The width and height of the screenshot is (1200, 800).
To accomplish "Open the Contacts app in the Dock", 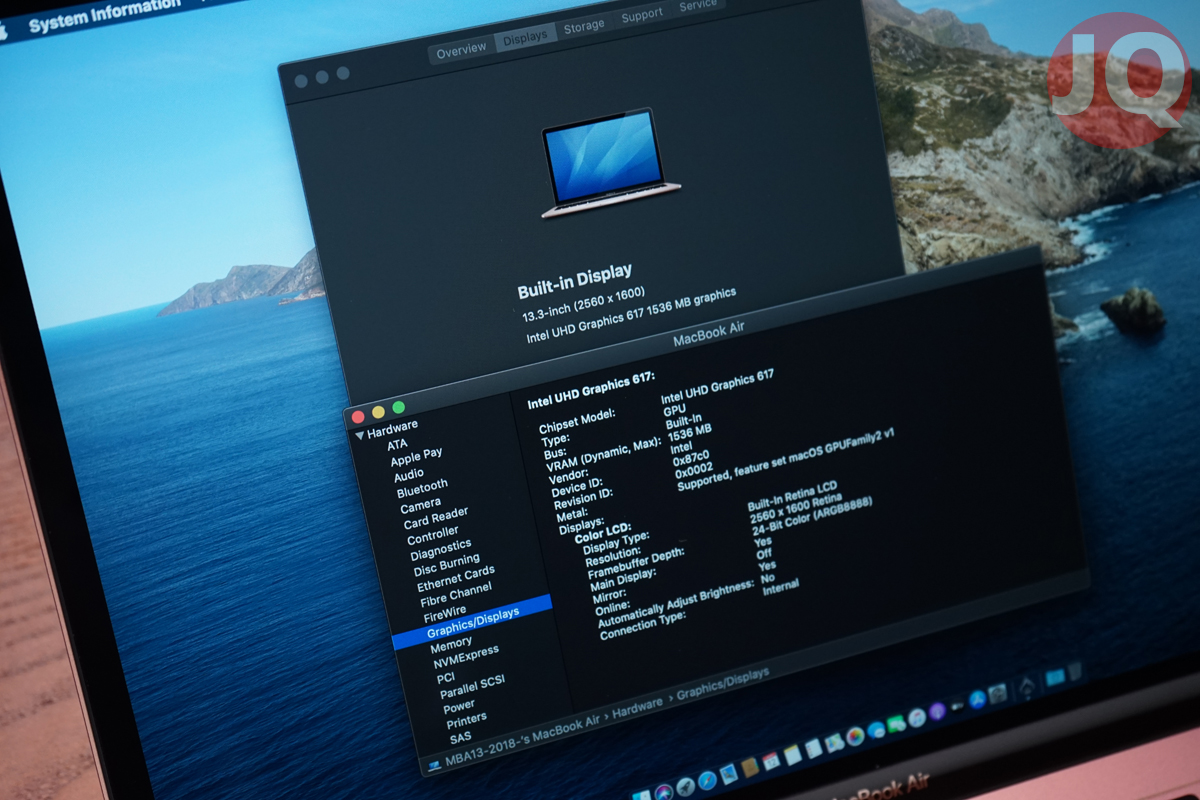I will (x=750, y=767).
